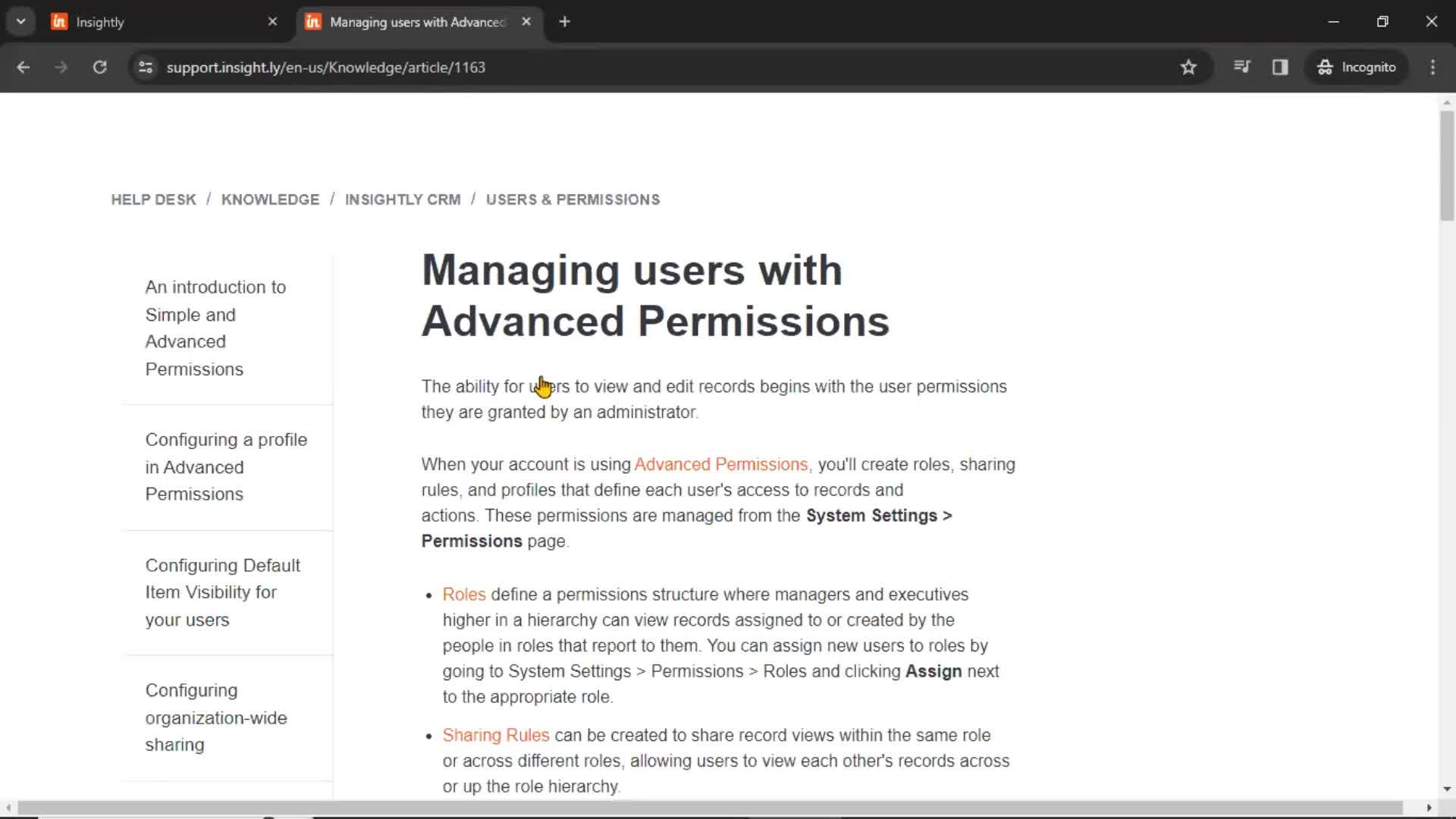Select the Managing users with Advanced tab
Screen dimensions: 1456x819
click(x=419, y=22)
